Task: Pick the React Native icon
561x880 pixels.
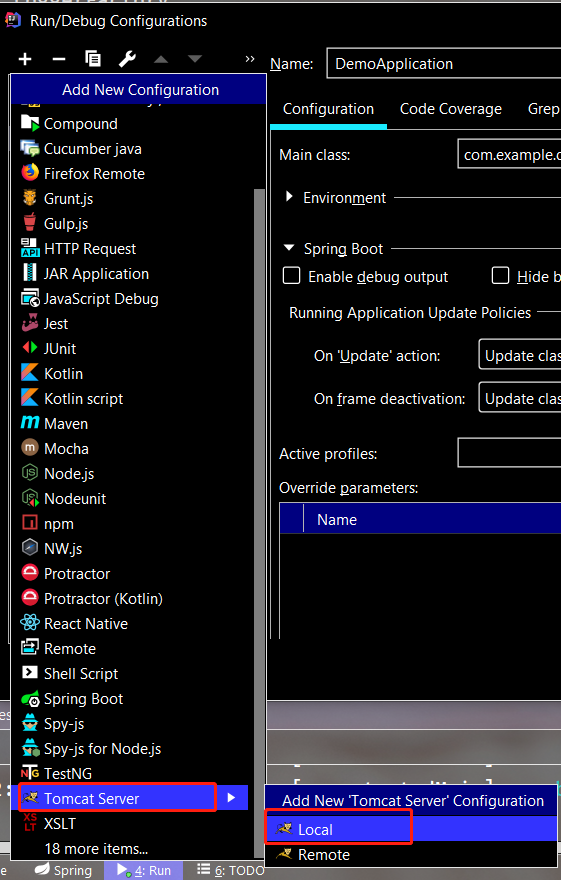Action: coord(30,623)
